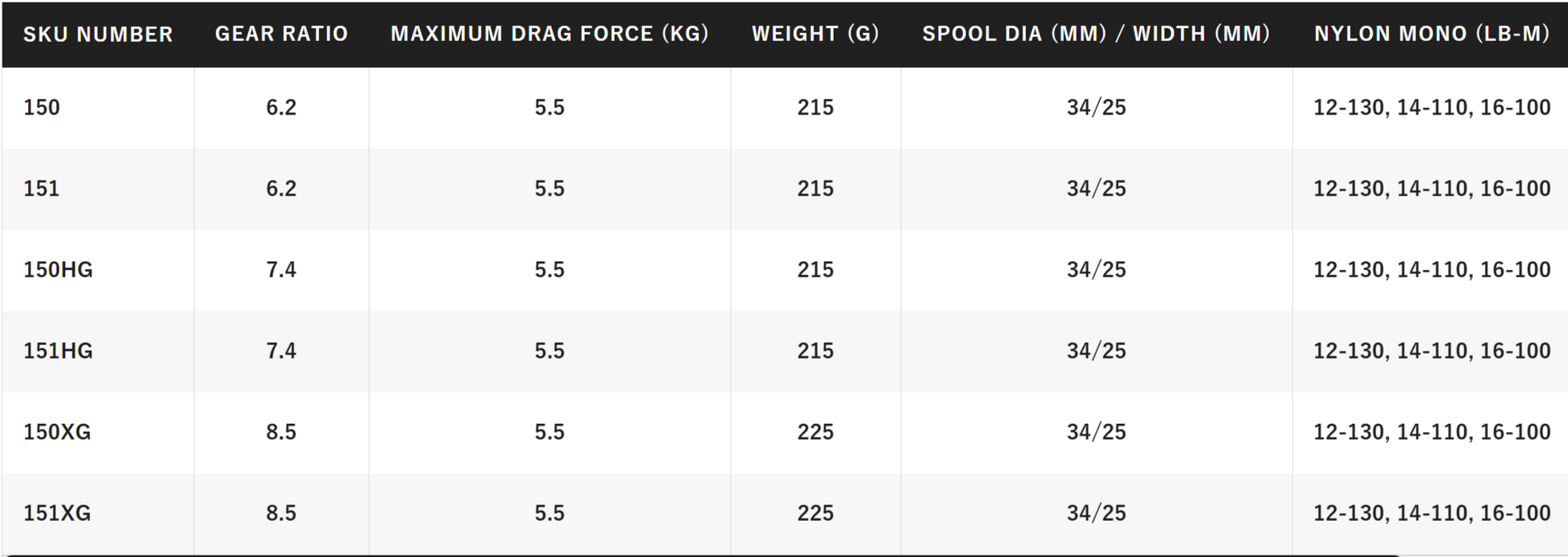Select the nylon mono capacity for SKU 150
This screenshot has height=557, width=1568.
pos(1431,107)
